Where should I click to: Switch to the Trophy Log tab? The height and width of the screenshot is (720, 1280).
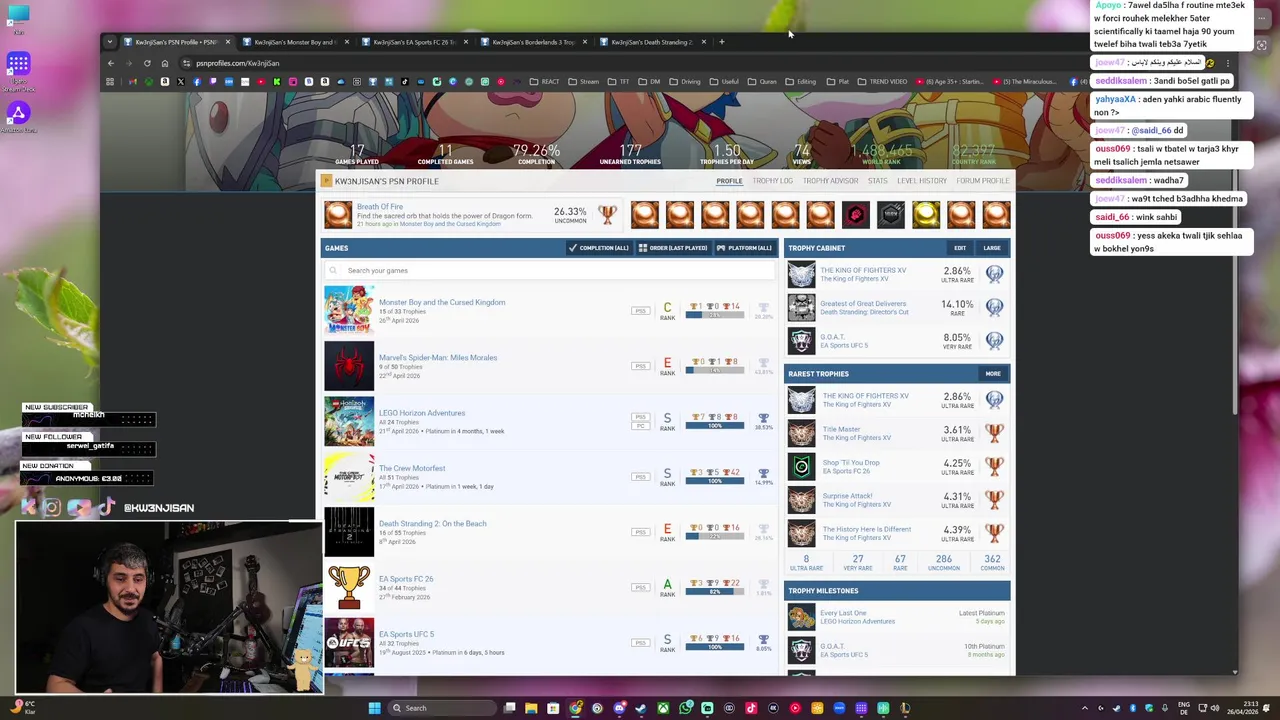tap(773, 181)
